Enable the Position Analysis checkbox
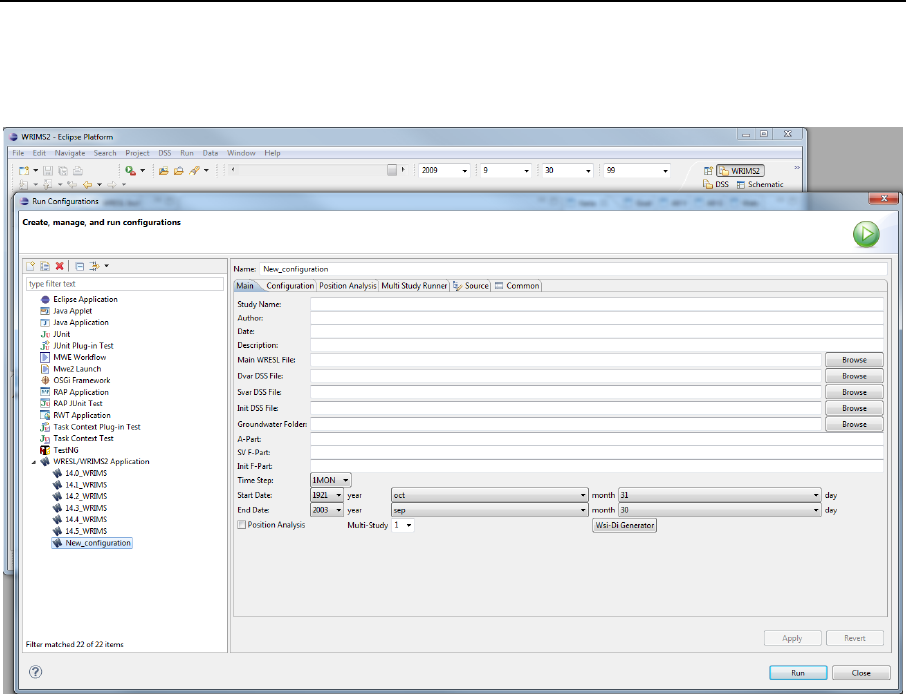This screenshot has height=694, width=906. [x=241, y=524]
